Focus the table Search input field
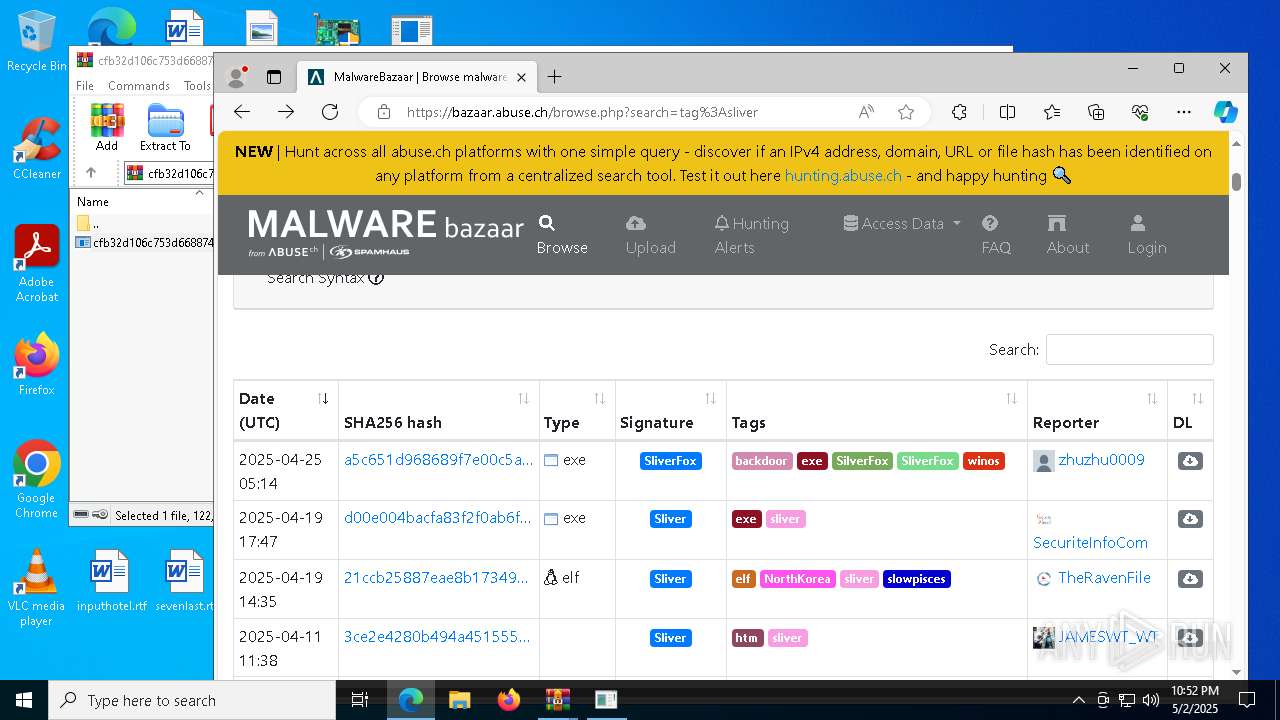Image resolution: width=1280 pixels, height=720 pixels. point(1129,349)
